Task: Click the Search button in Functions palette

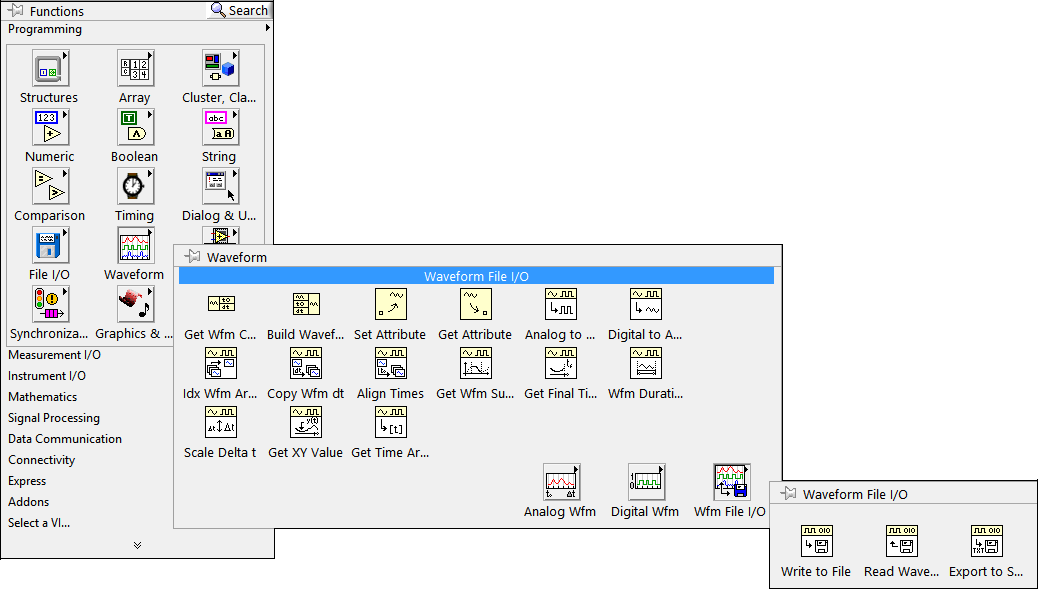Action: (x=240, y=10)
